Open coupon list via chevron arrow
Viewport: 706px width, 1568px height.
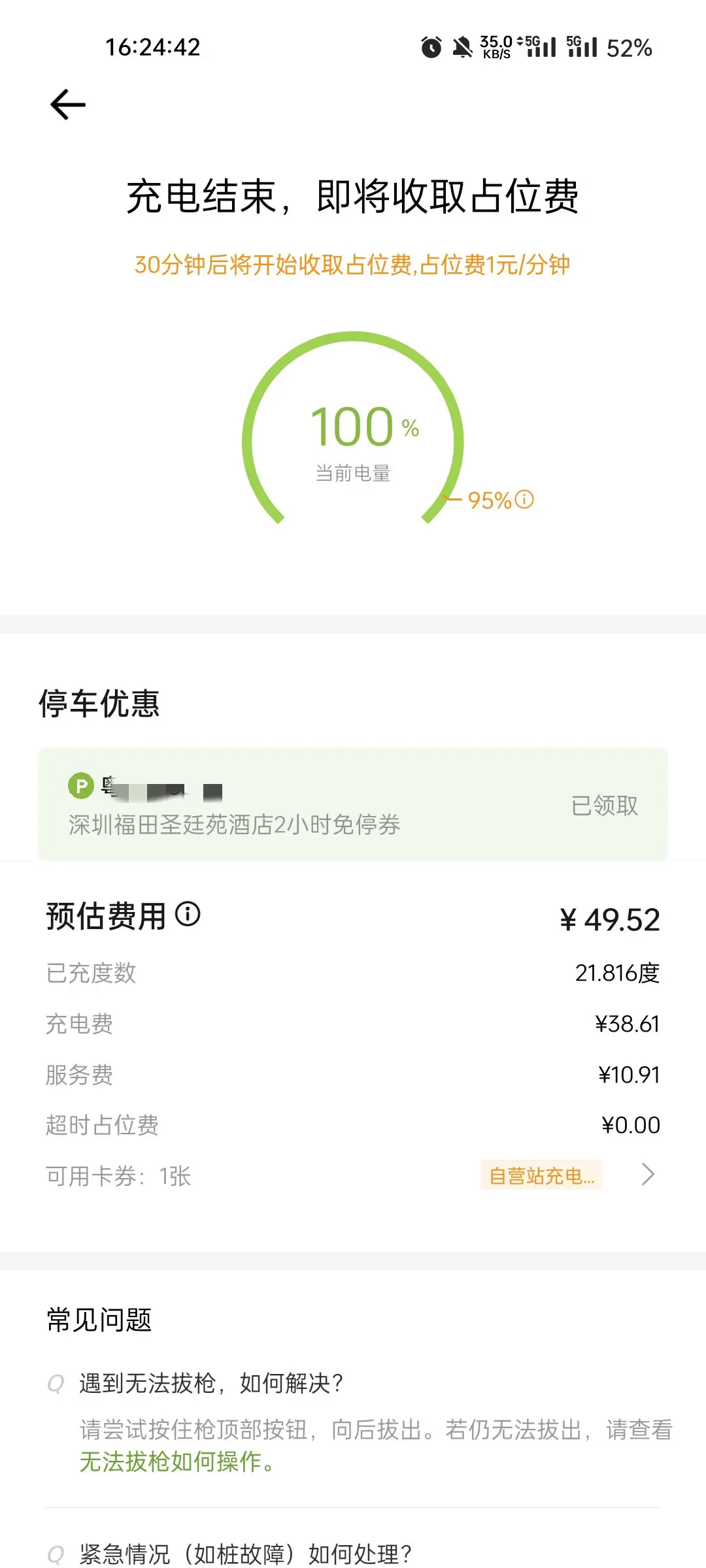coord(648,1175)
